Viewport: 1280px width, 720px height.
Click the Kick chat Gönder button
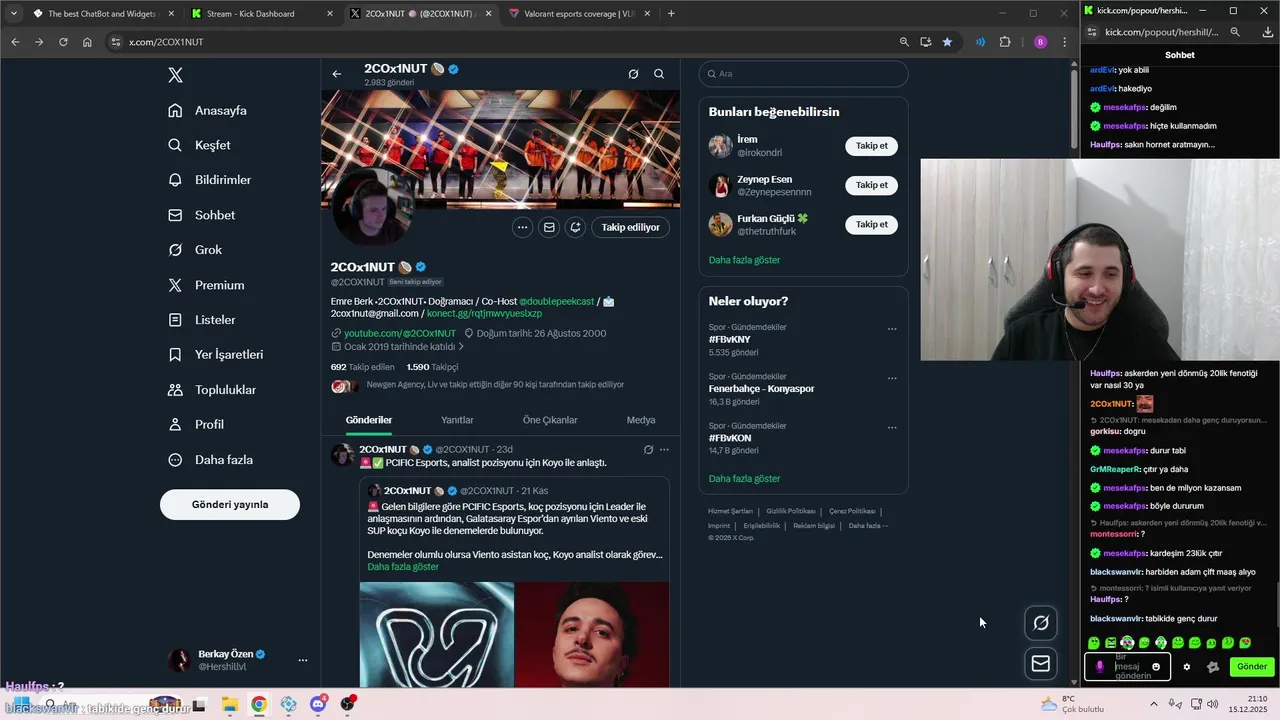1252,666
